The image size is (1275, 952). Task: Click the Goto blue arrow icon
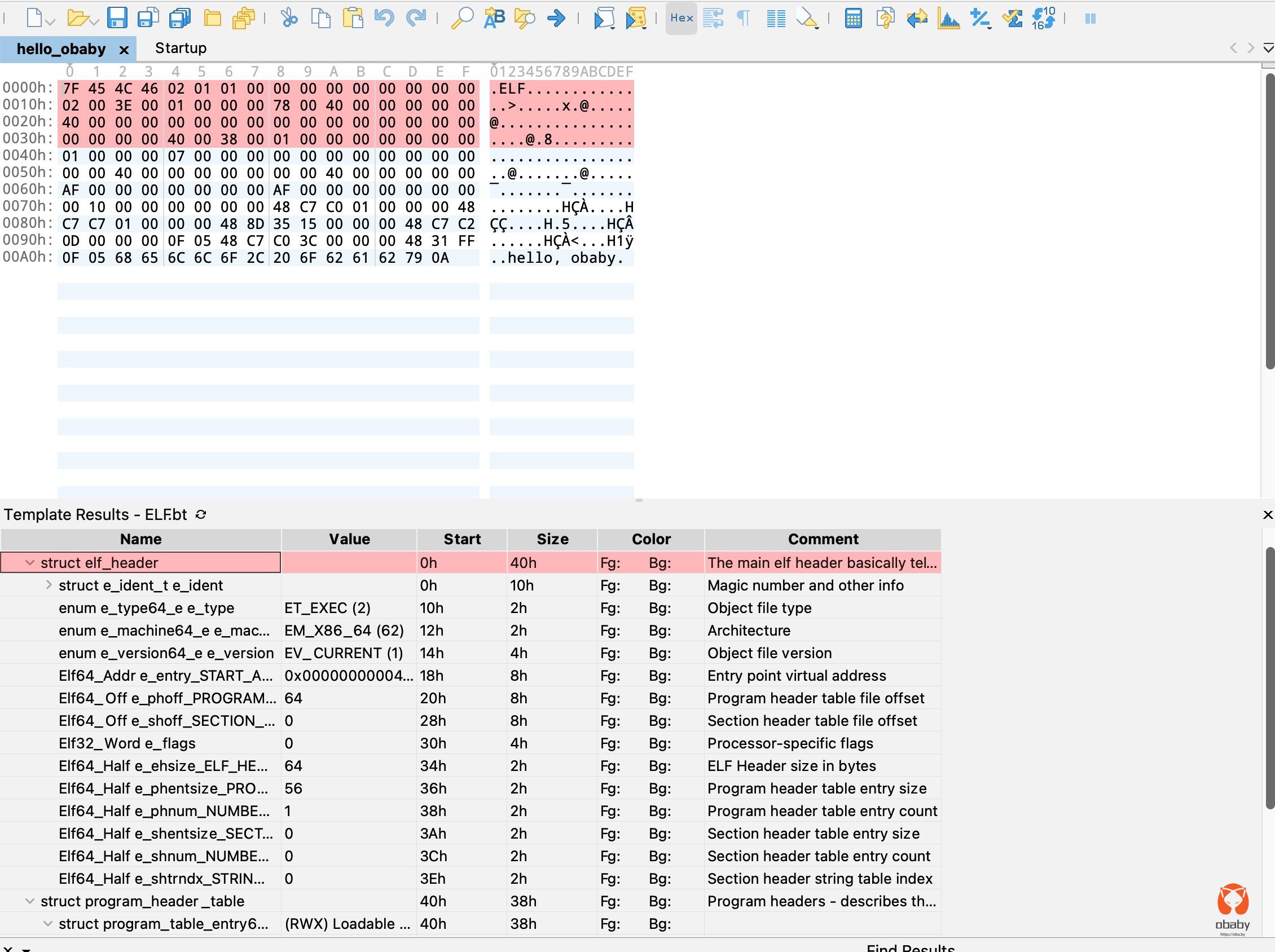[x=556, y=19]
